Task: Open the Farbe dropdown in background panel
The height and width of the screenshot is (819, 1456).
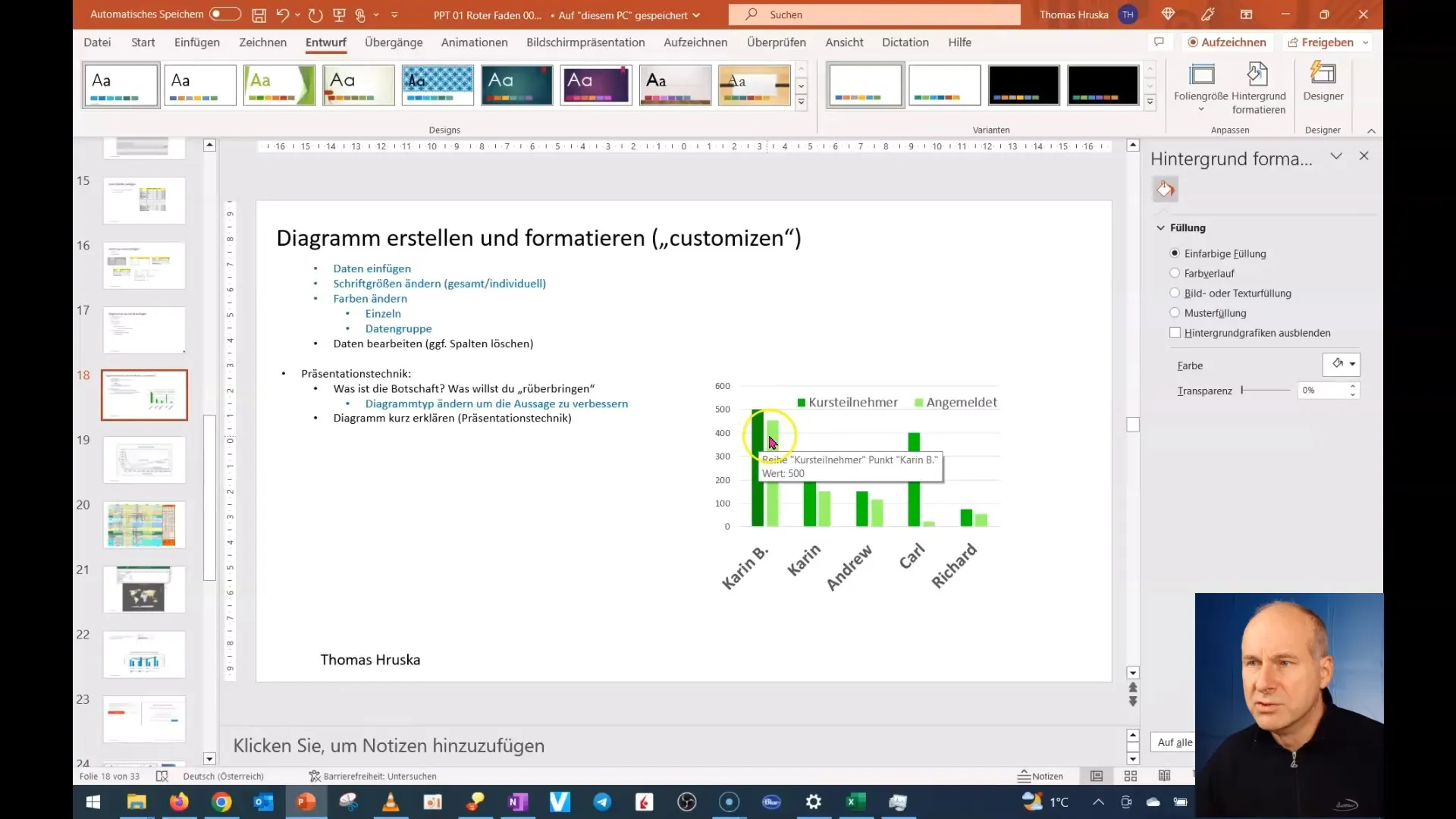Action: (1344, 363)
